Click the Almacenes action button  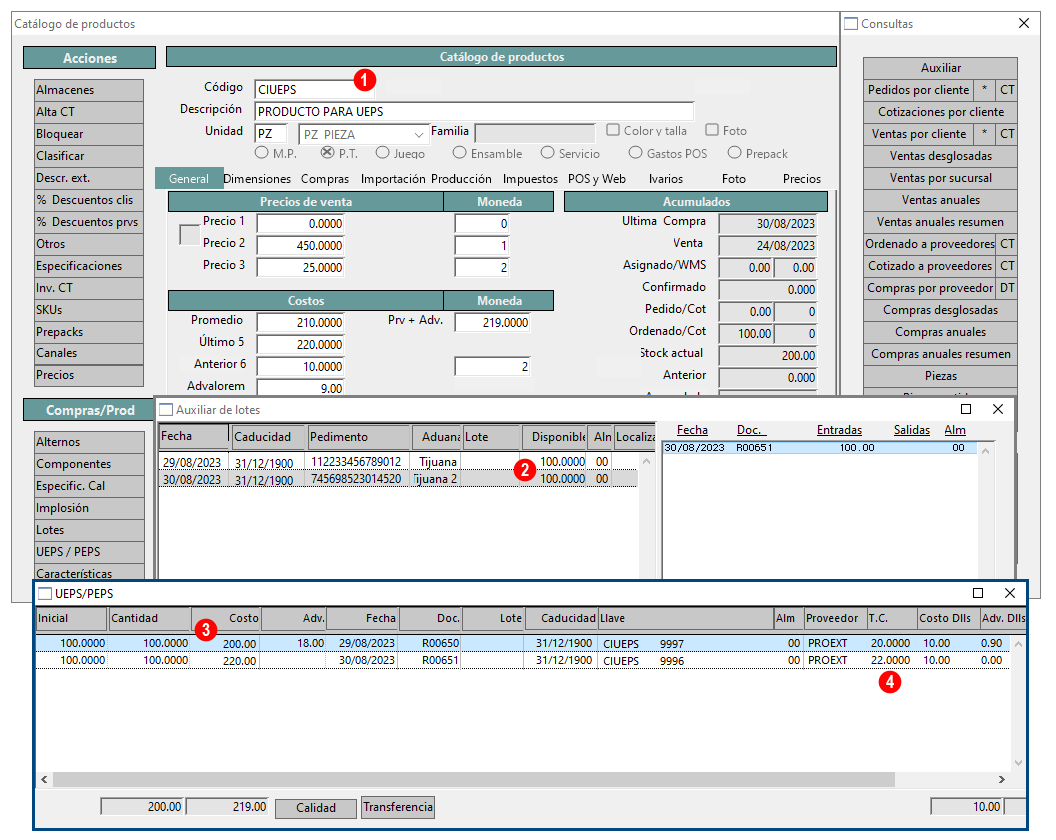89,90
